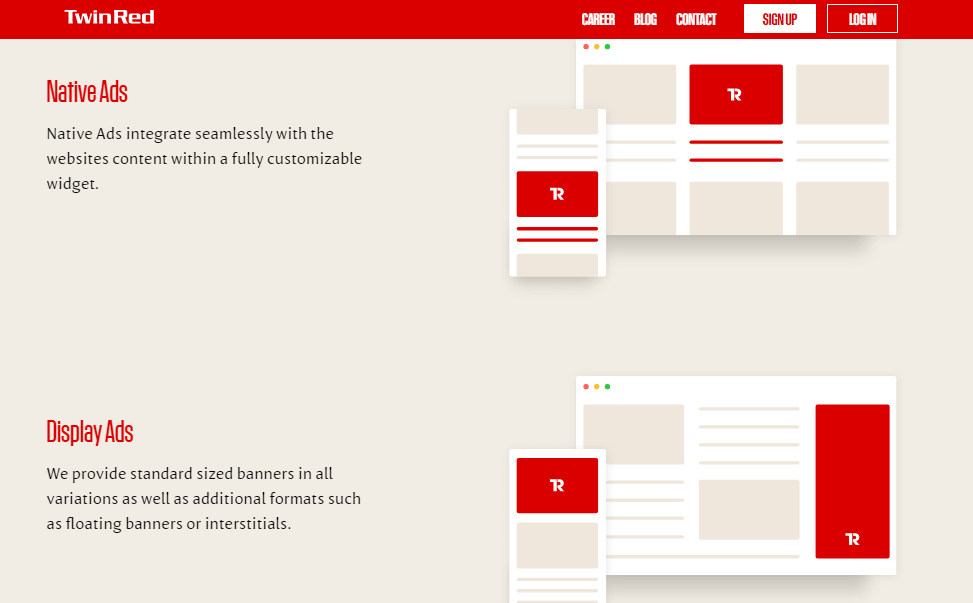The height and width of the screenshot is (603, 973).
Task: Click the Log In button
Action: click(862, 19)
